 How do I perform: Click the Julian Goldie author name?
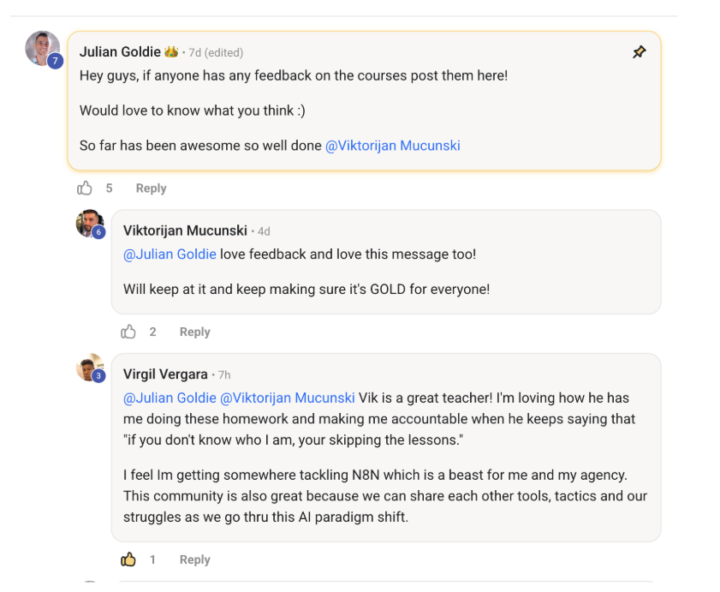(x=120, y=52)
